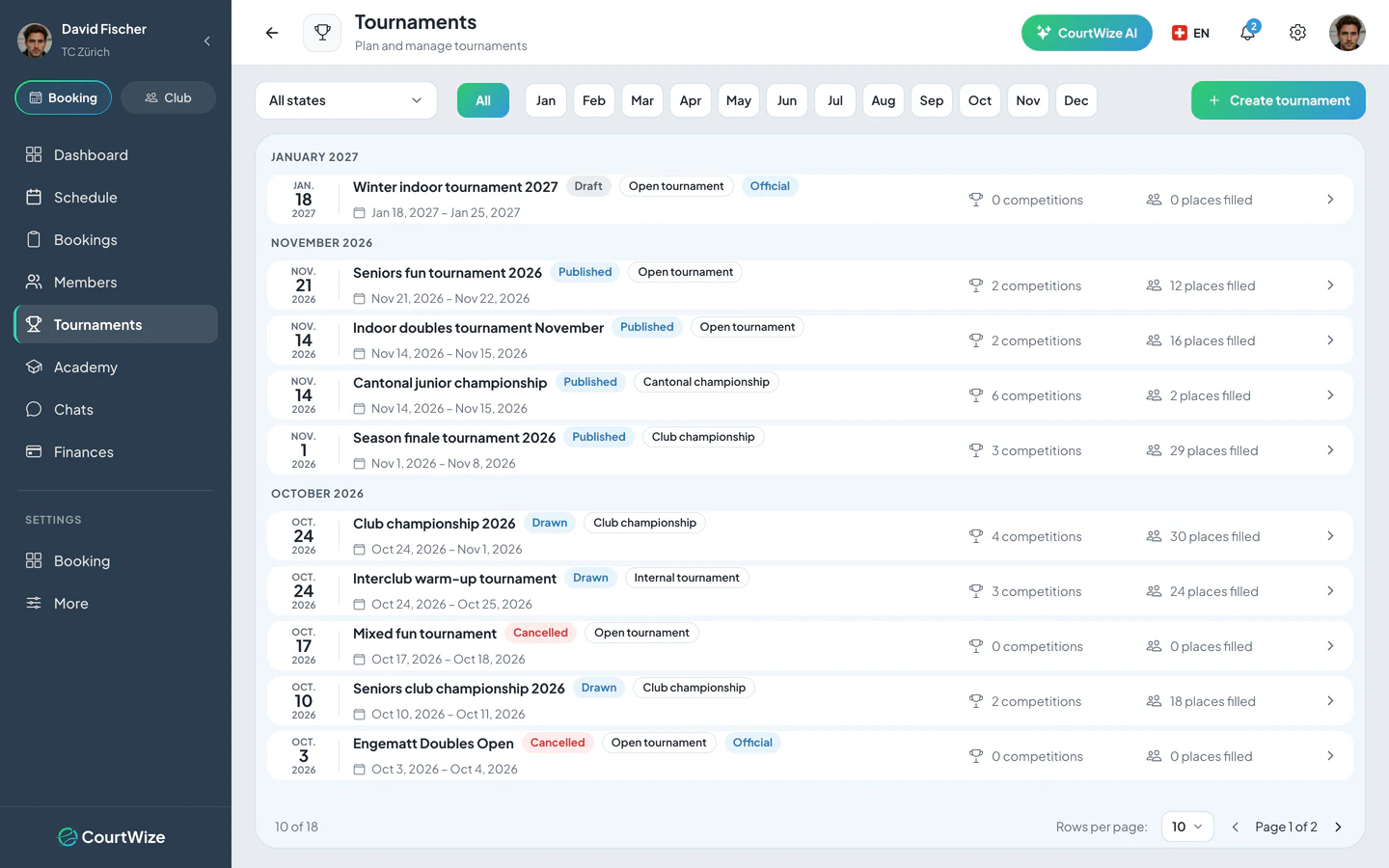Screen dimensions: 1389x868
Task: Open Season finale tournament 2026
Action: point(810,450)
